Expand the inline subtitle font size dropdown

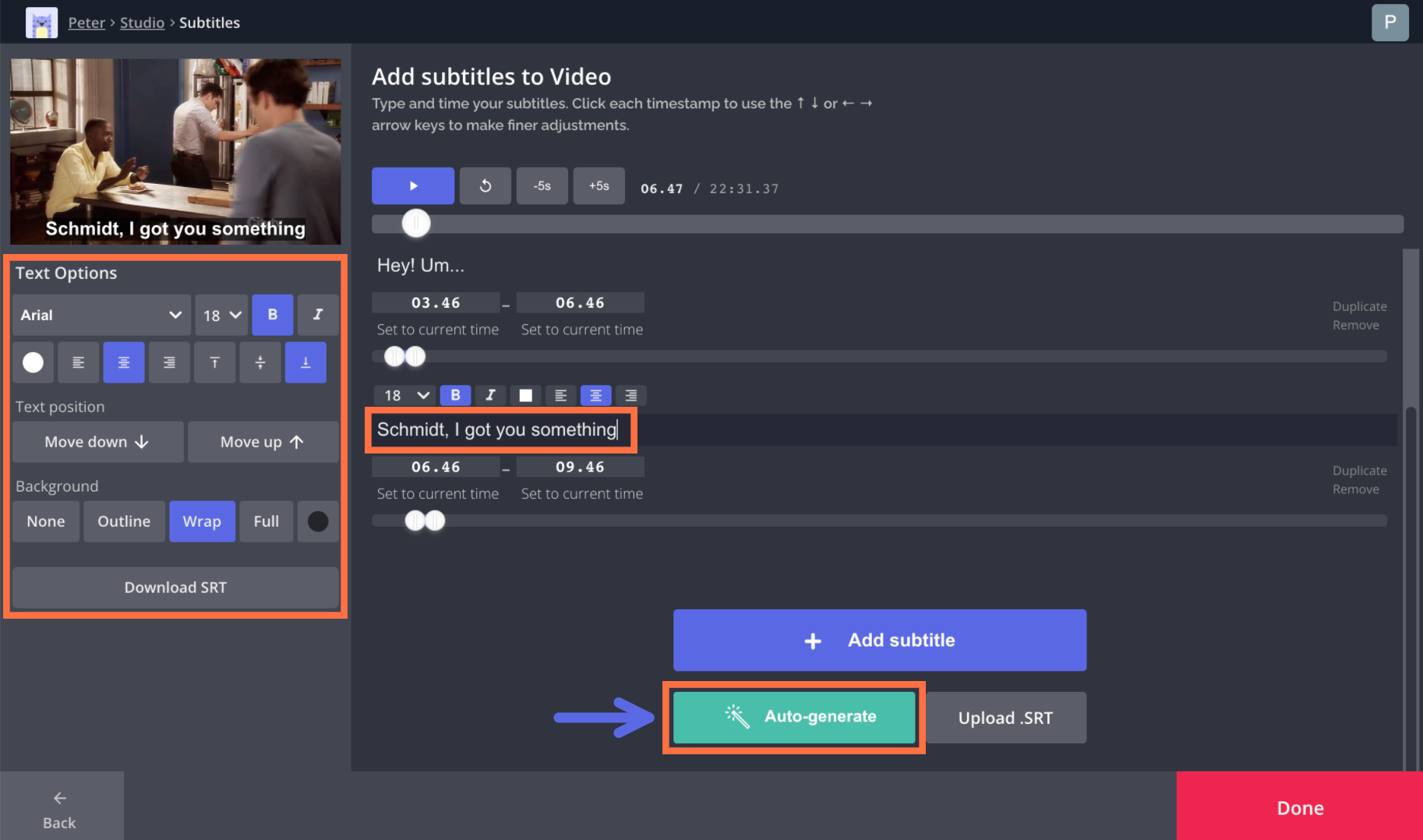406,395
